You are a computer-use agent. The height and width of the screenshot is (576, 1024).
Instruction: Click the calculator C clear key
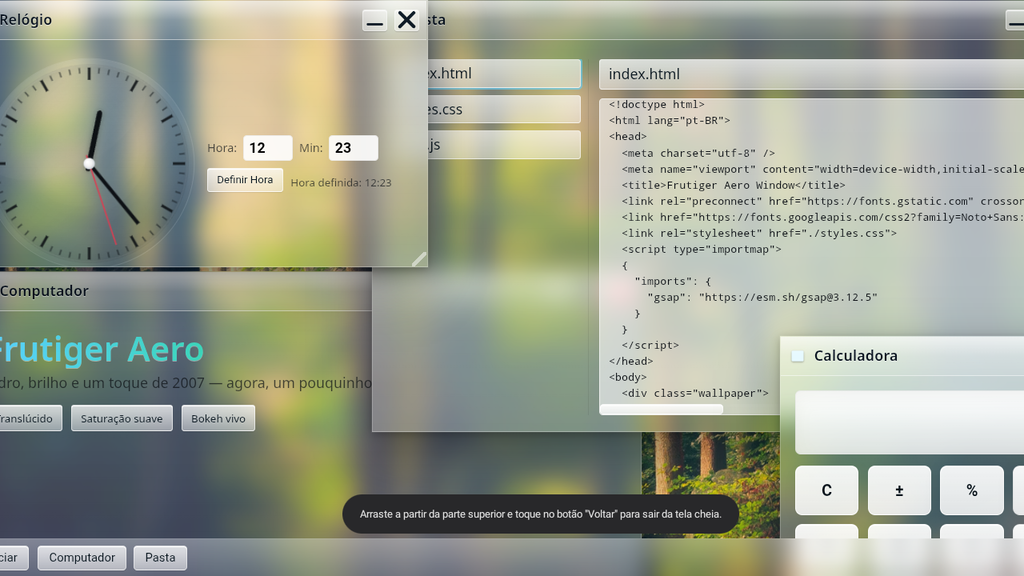click(x=826, y=490)
